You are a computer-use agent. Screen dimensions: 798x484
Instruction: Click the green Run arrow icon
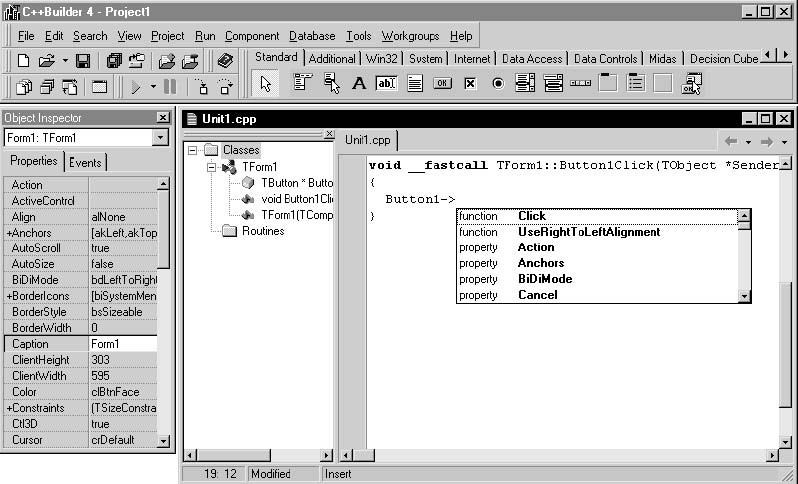pos(136,87)
